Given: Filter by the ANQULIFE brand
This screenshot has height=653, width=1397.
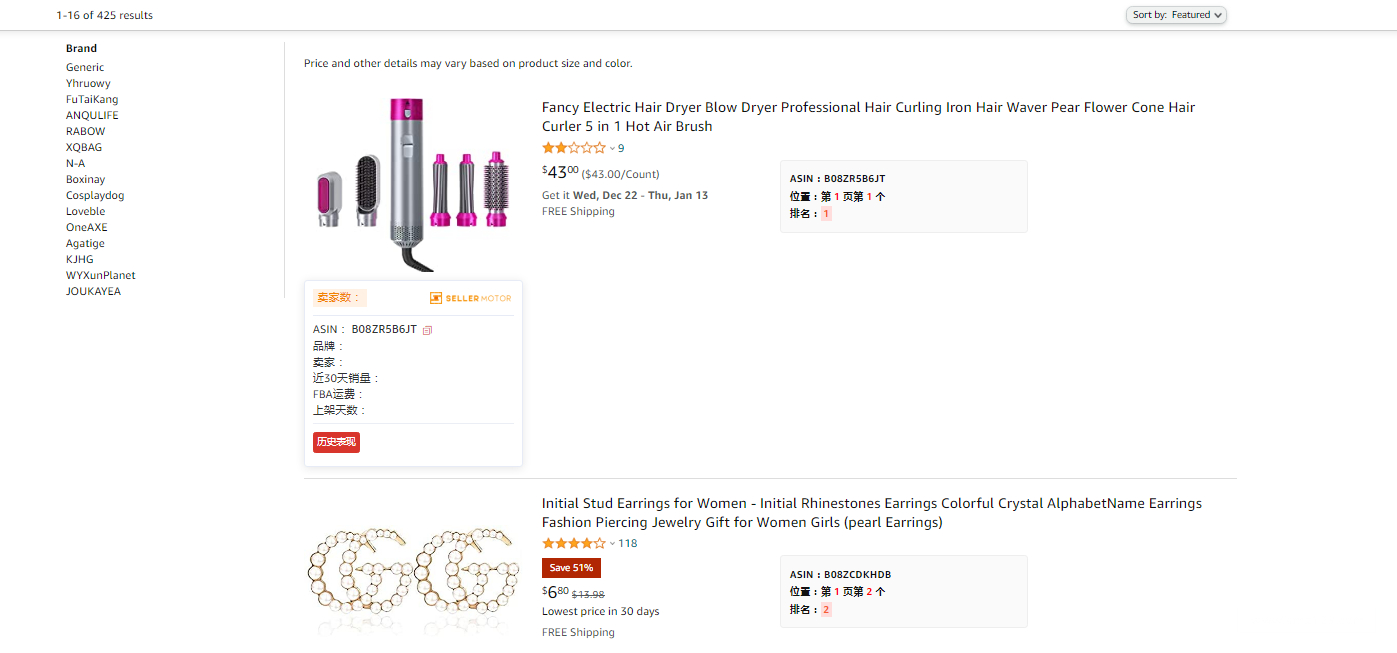Looking at the screenshot, I should [x=92, y=116].
